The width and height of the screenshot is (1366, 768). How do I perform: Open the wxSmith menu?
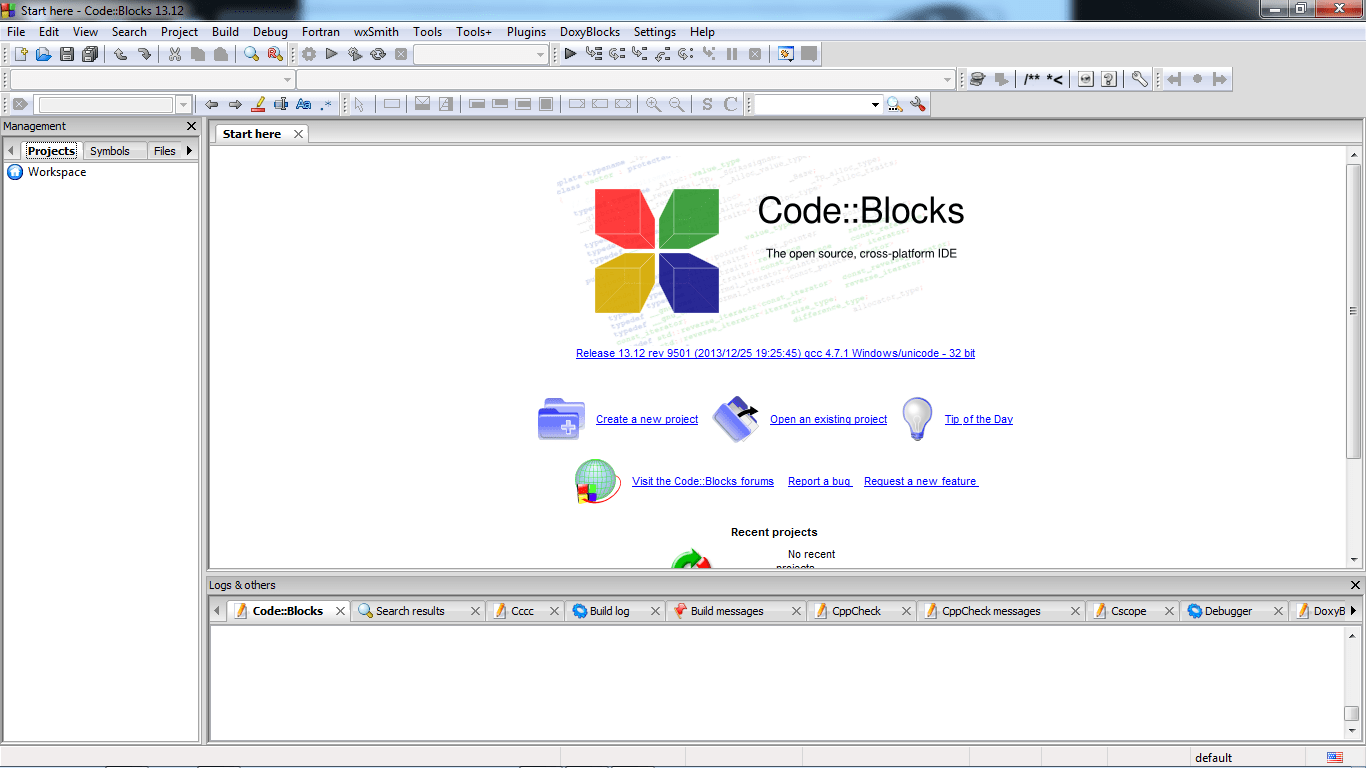point(376,32)
